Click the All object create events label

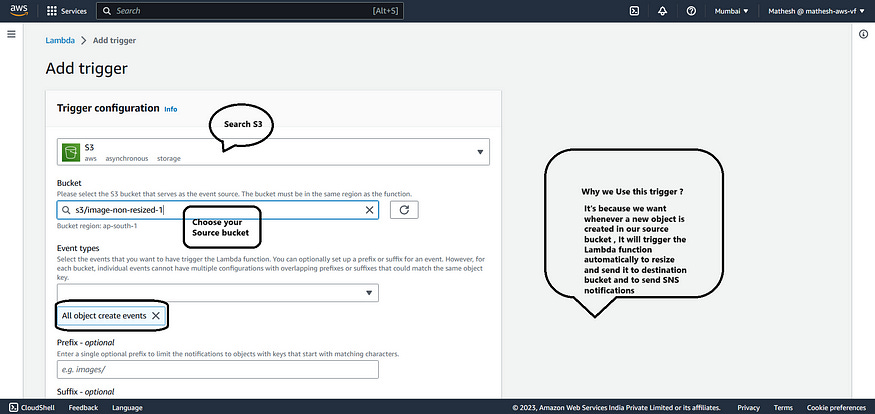pos(104,316)
